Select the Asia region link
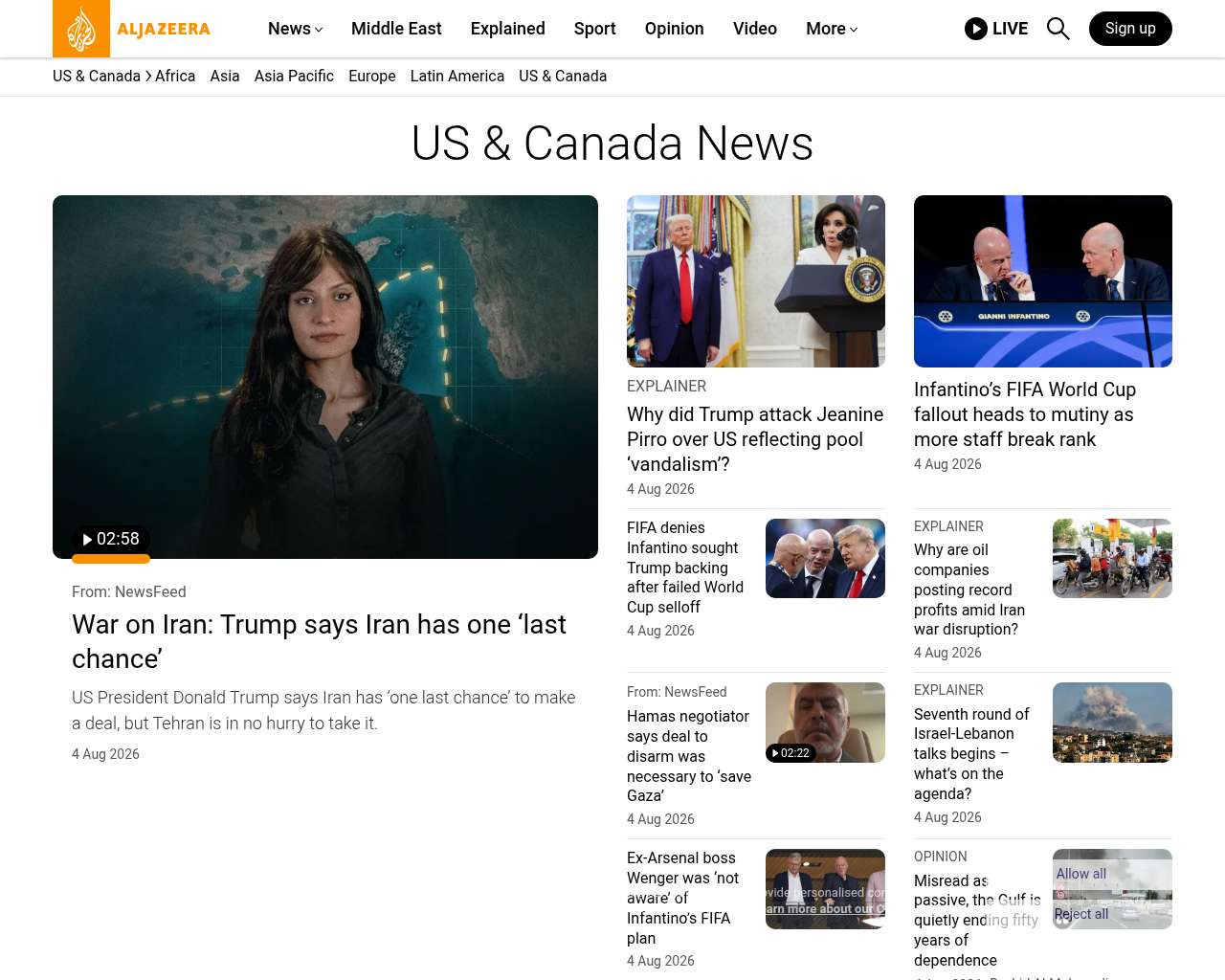This screenshot has height=980, width=1225. point(225,77)
